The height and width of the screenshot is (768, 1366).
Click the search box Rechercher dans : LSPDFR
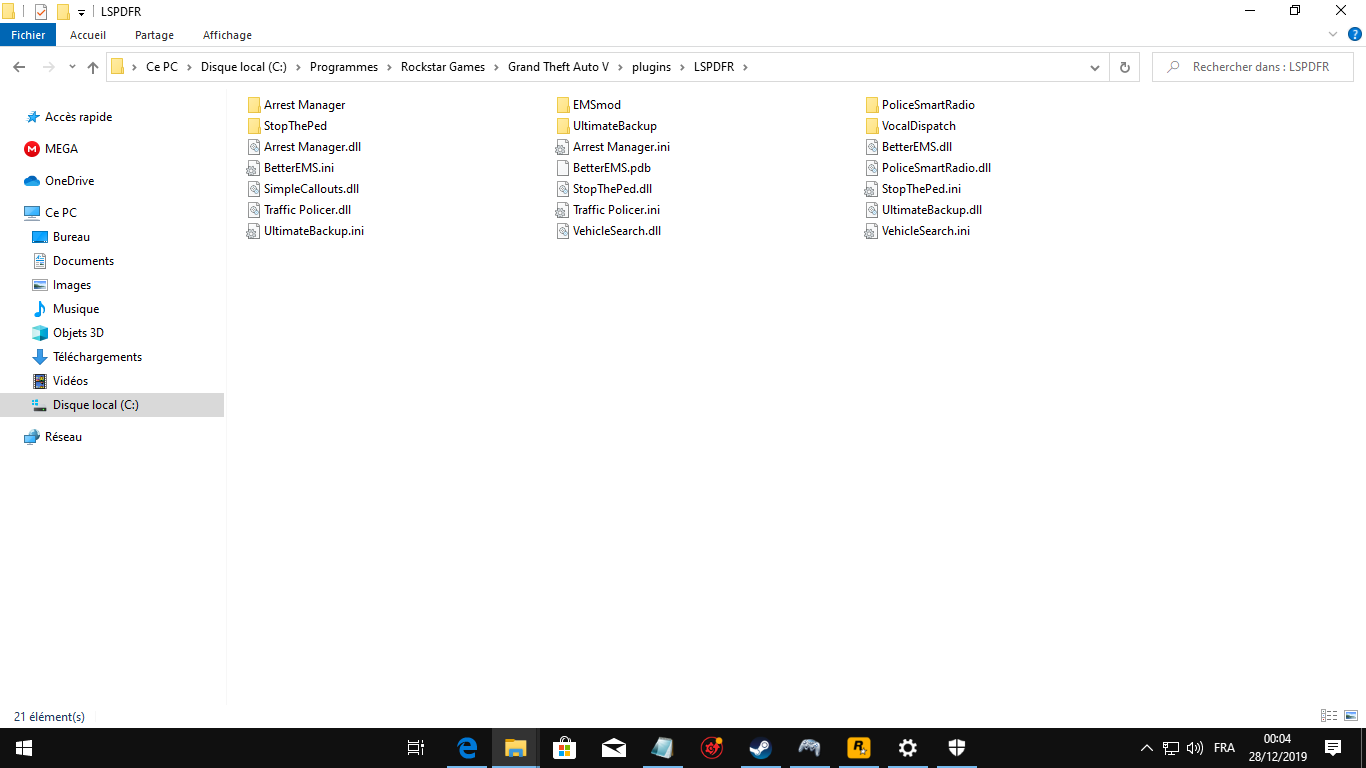click(1255, 67)
